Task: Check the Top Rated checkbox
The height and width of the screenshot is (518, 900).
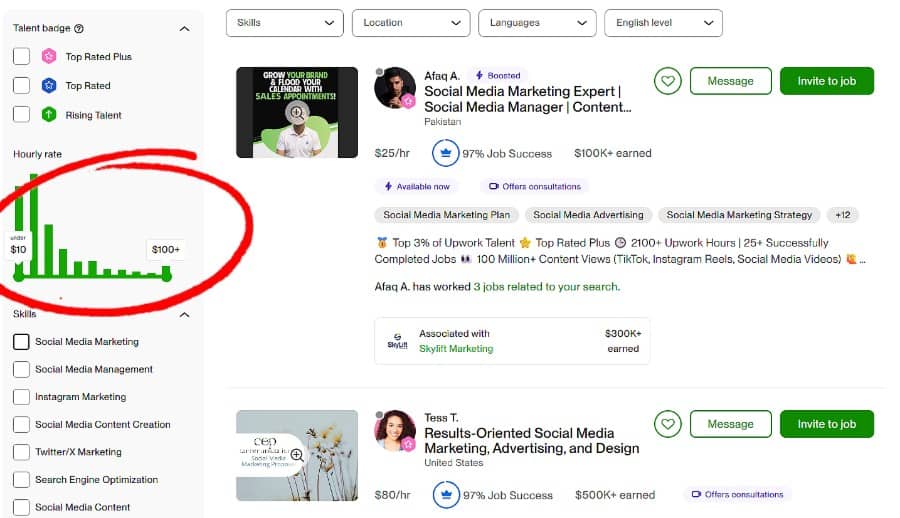Action: coord(21,86)
